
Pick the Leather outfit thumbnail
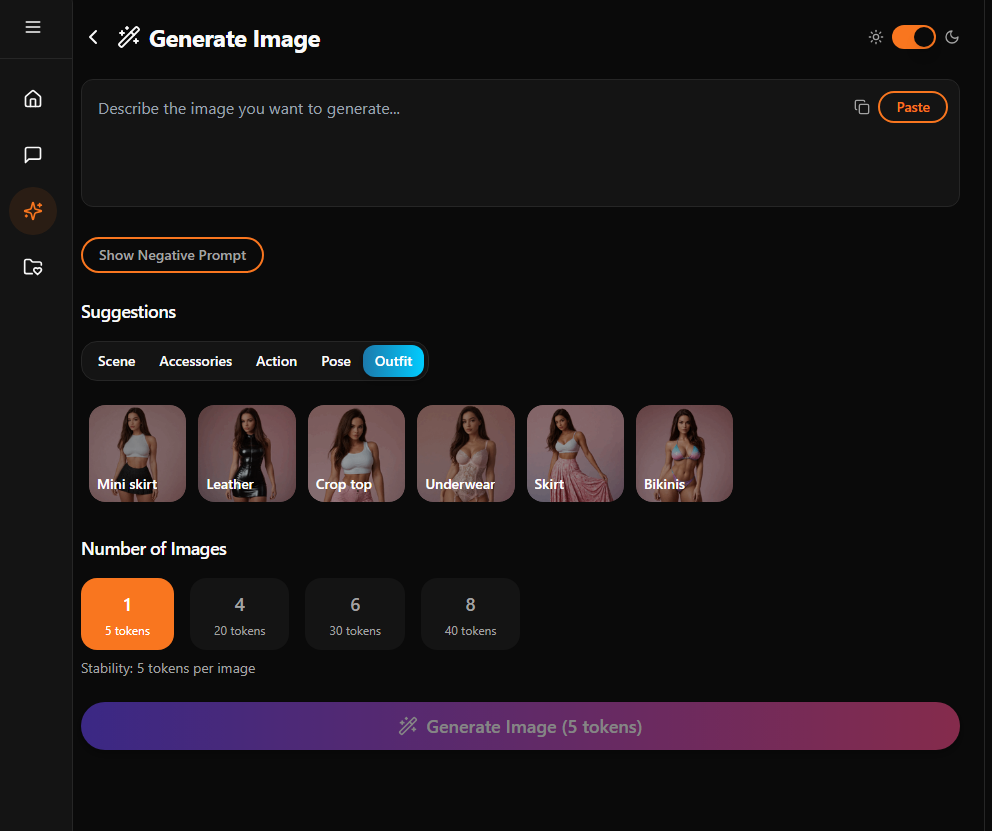click(x=247, y=453)
